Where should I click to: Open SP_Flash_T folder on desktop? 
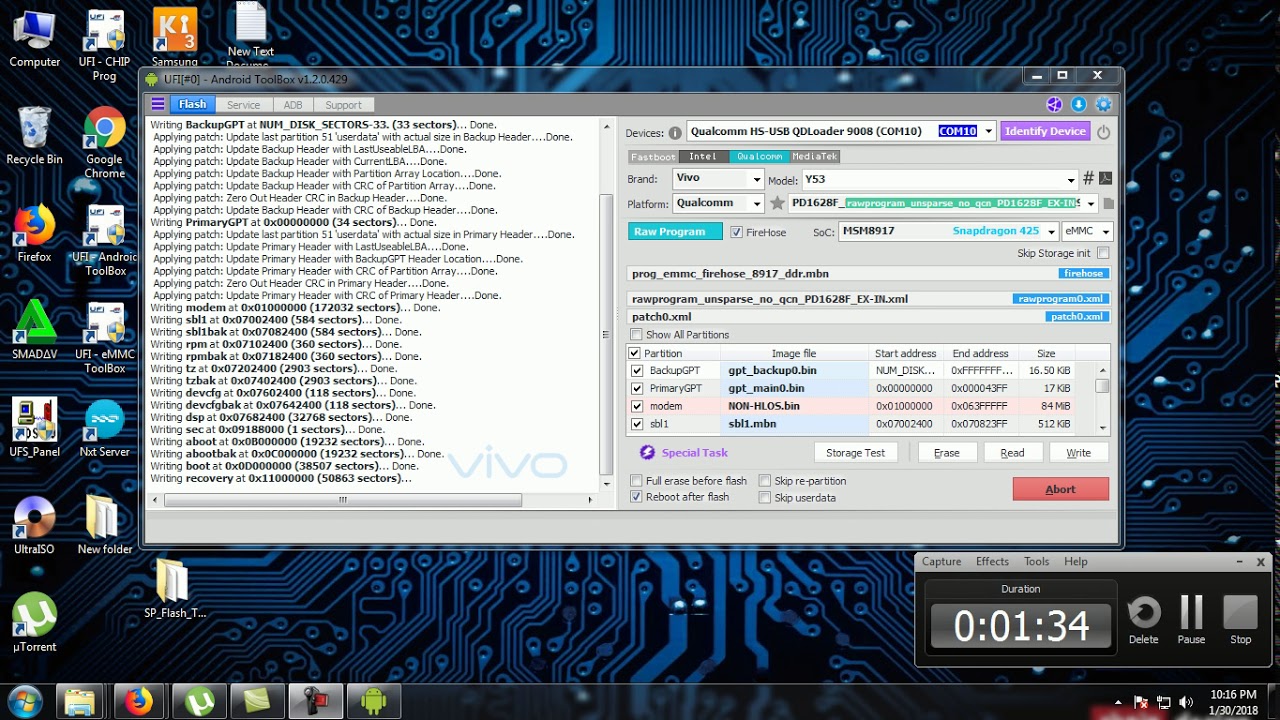point(174,589)
